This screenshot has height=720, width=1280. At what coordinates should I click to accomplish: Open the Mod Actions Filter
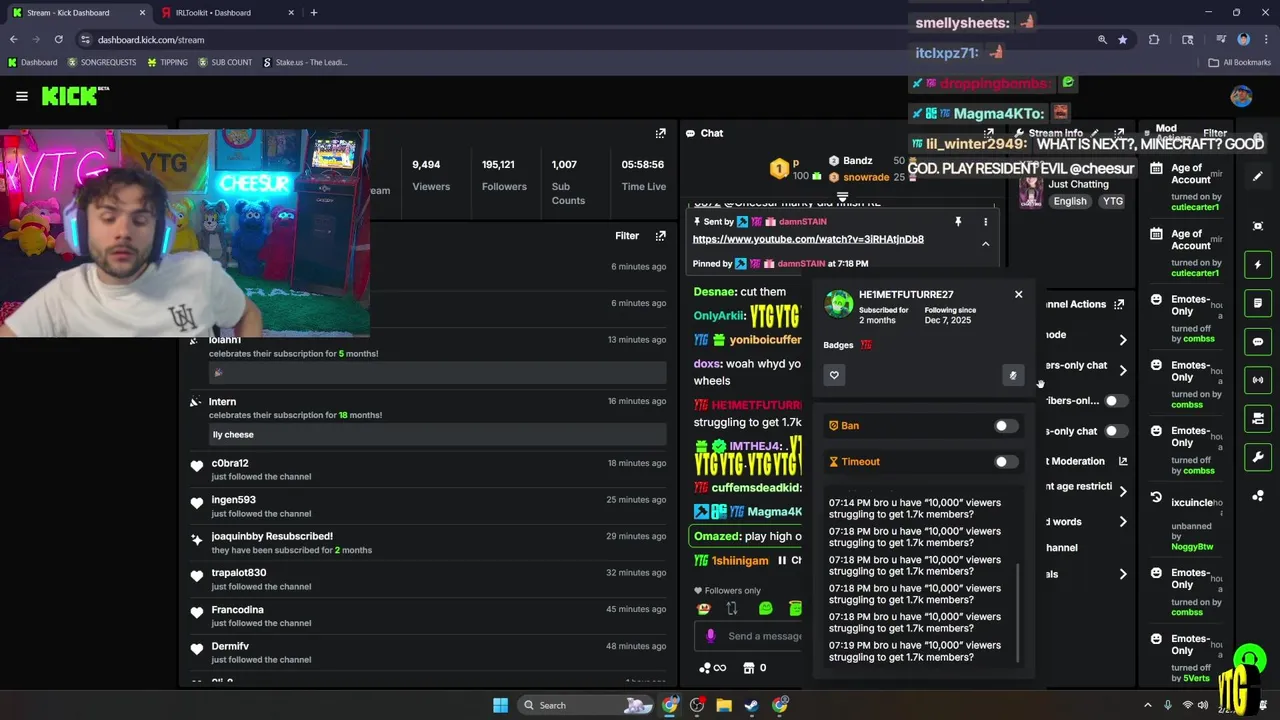click(x=1215, y=133)
